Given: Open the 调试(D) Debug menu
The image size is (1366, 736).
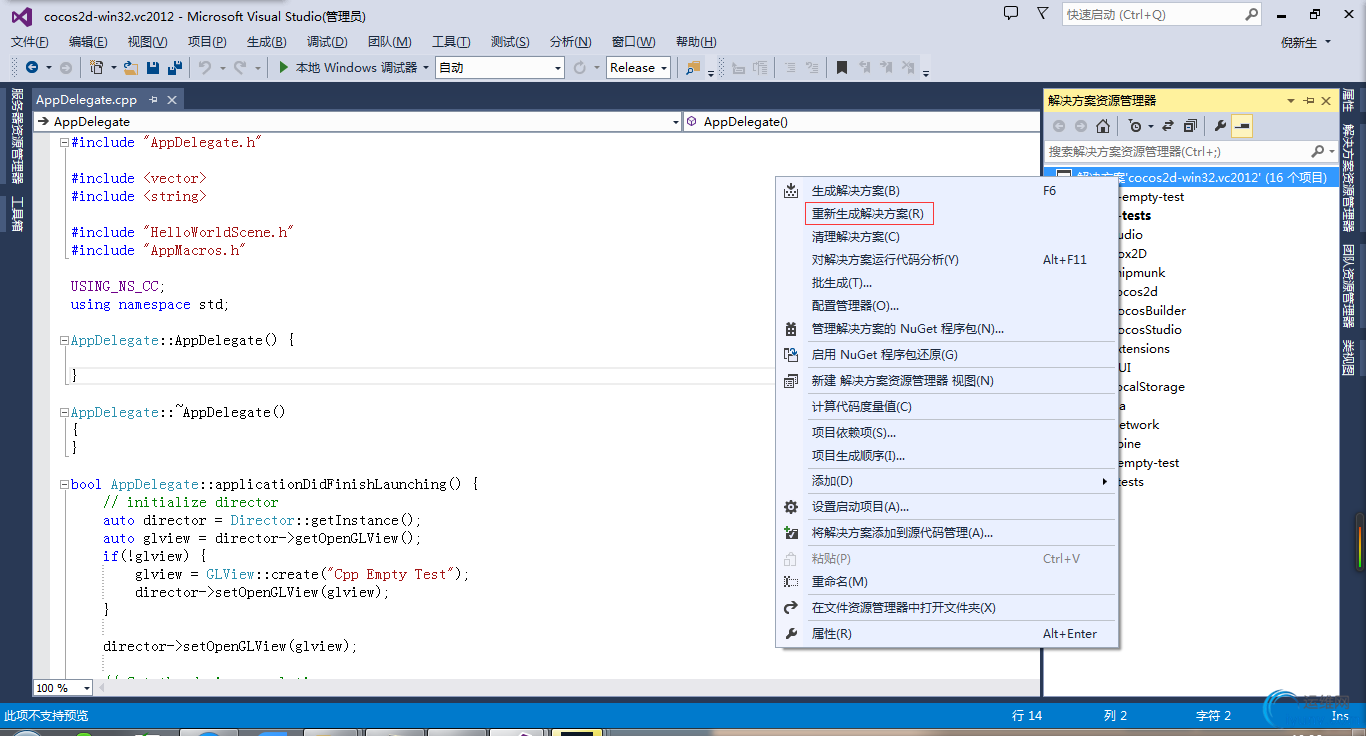Looking at the screenshot, I should coord(327,42).
